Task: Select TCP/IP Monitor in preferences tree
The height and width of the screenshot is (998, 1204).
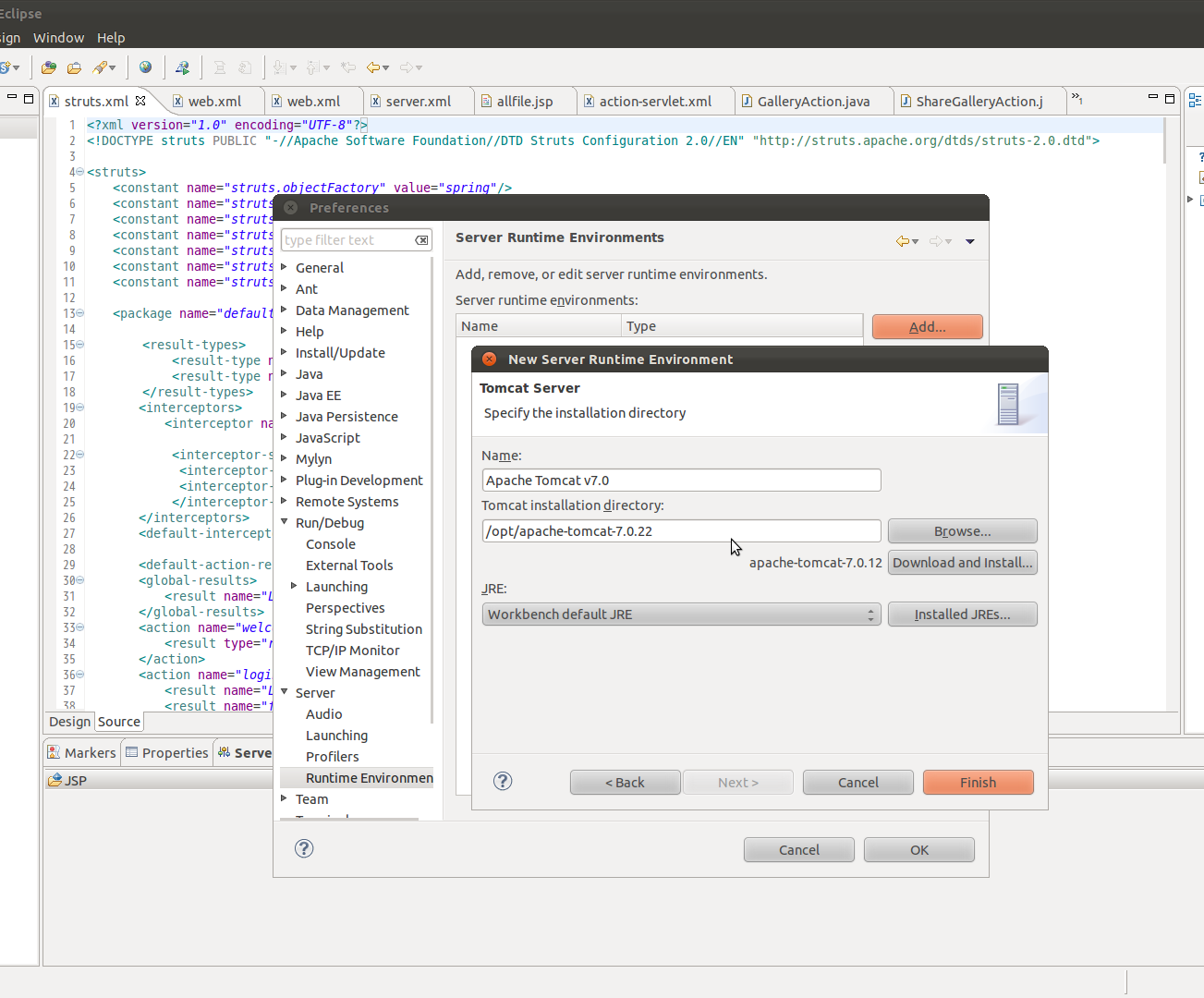Action: tap(352, 651)
